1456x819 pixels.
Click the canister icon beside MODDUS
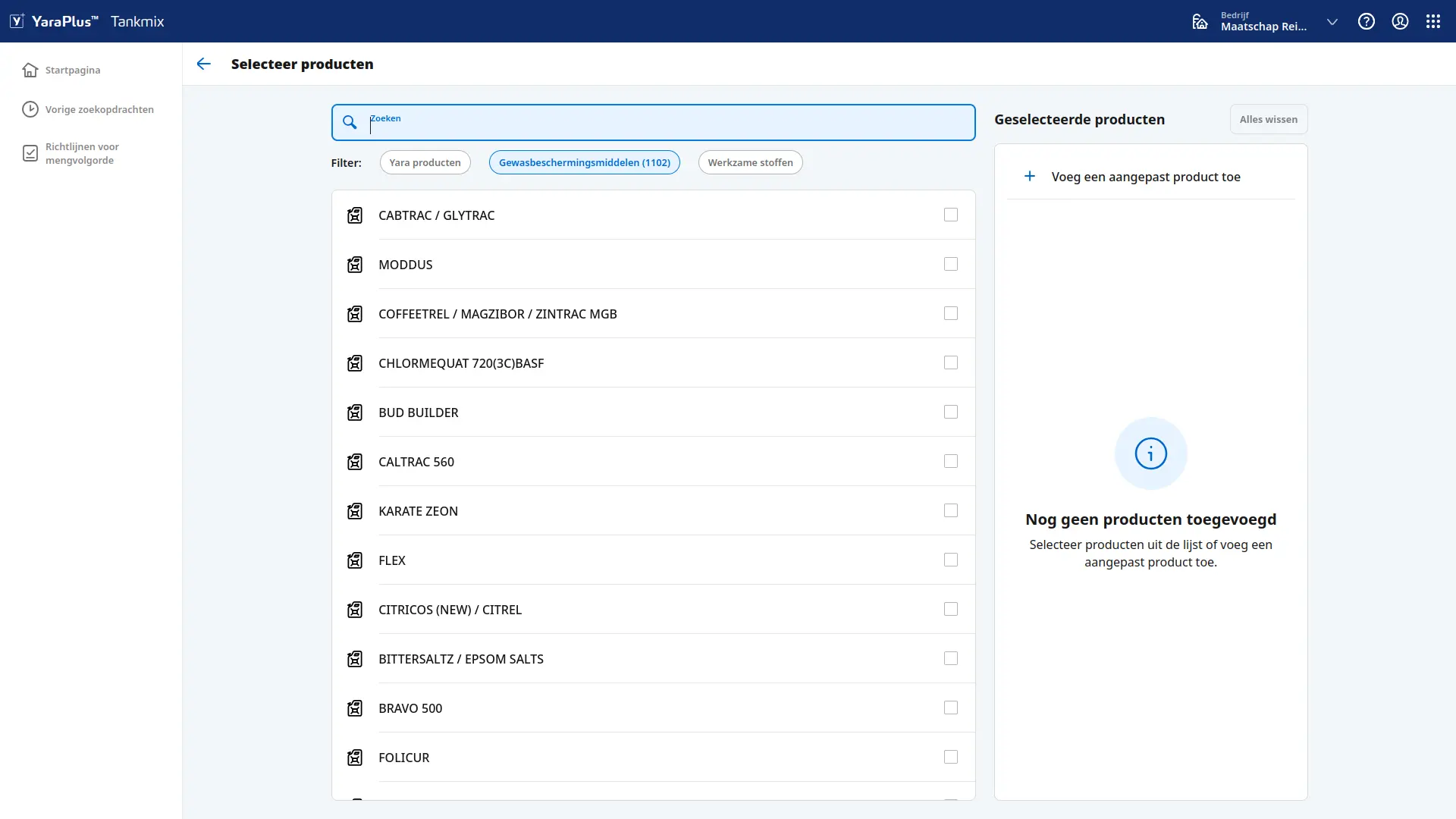click(x=355, y=265)
